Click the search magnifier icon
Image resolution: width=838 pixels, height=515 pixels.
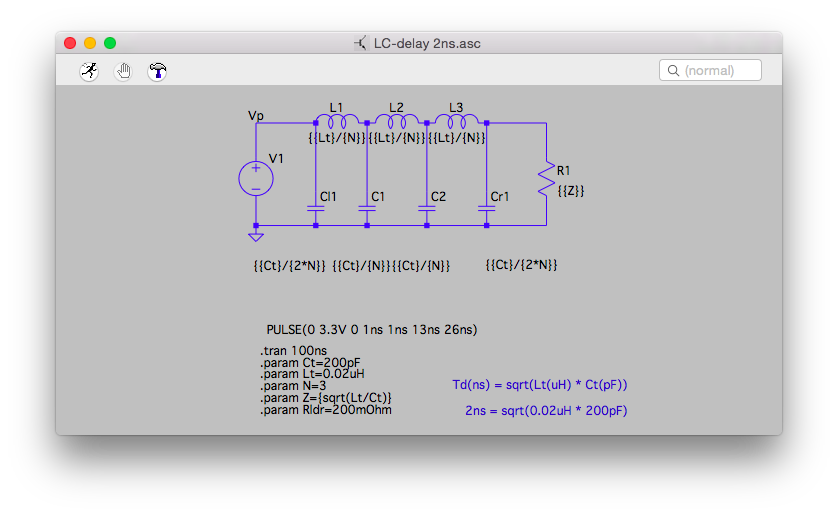(673, 71)
